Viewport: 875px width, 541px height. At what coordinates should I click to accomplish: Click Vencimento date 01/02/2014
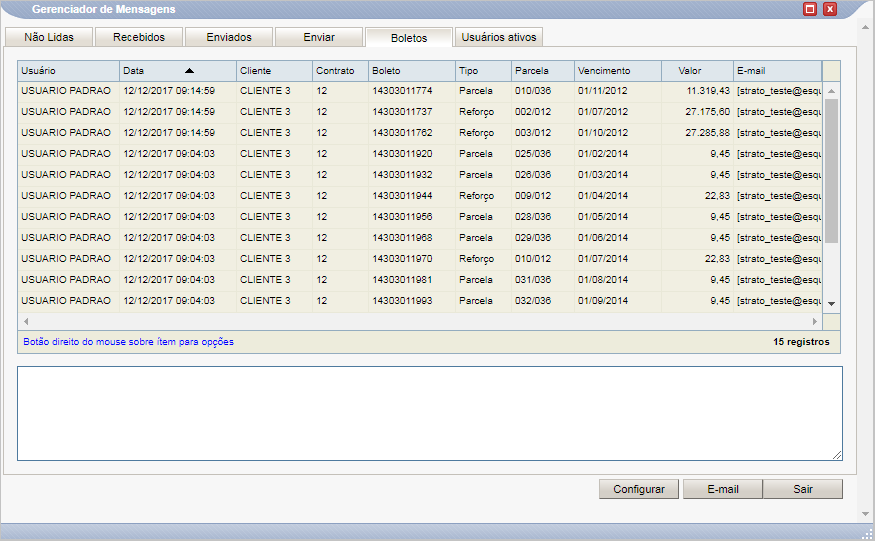coord(603,154)
